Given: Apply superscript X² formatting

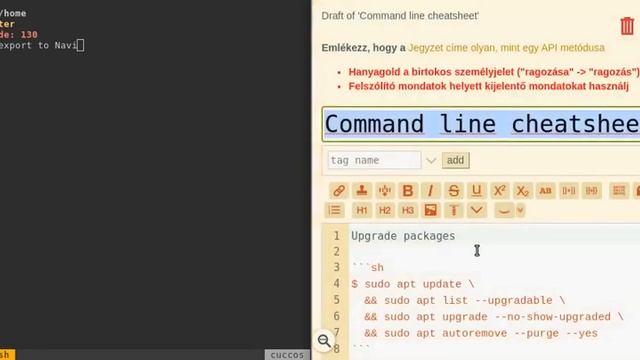Looking at the screenshot, I should tap(499, 191).
